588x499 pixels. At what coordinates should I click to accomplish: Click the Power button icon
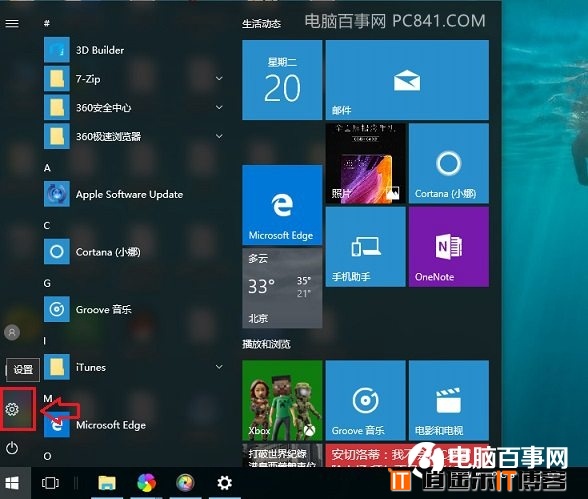tap(12, 448)
